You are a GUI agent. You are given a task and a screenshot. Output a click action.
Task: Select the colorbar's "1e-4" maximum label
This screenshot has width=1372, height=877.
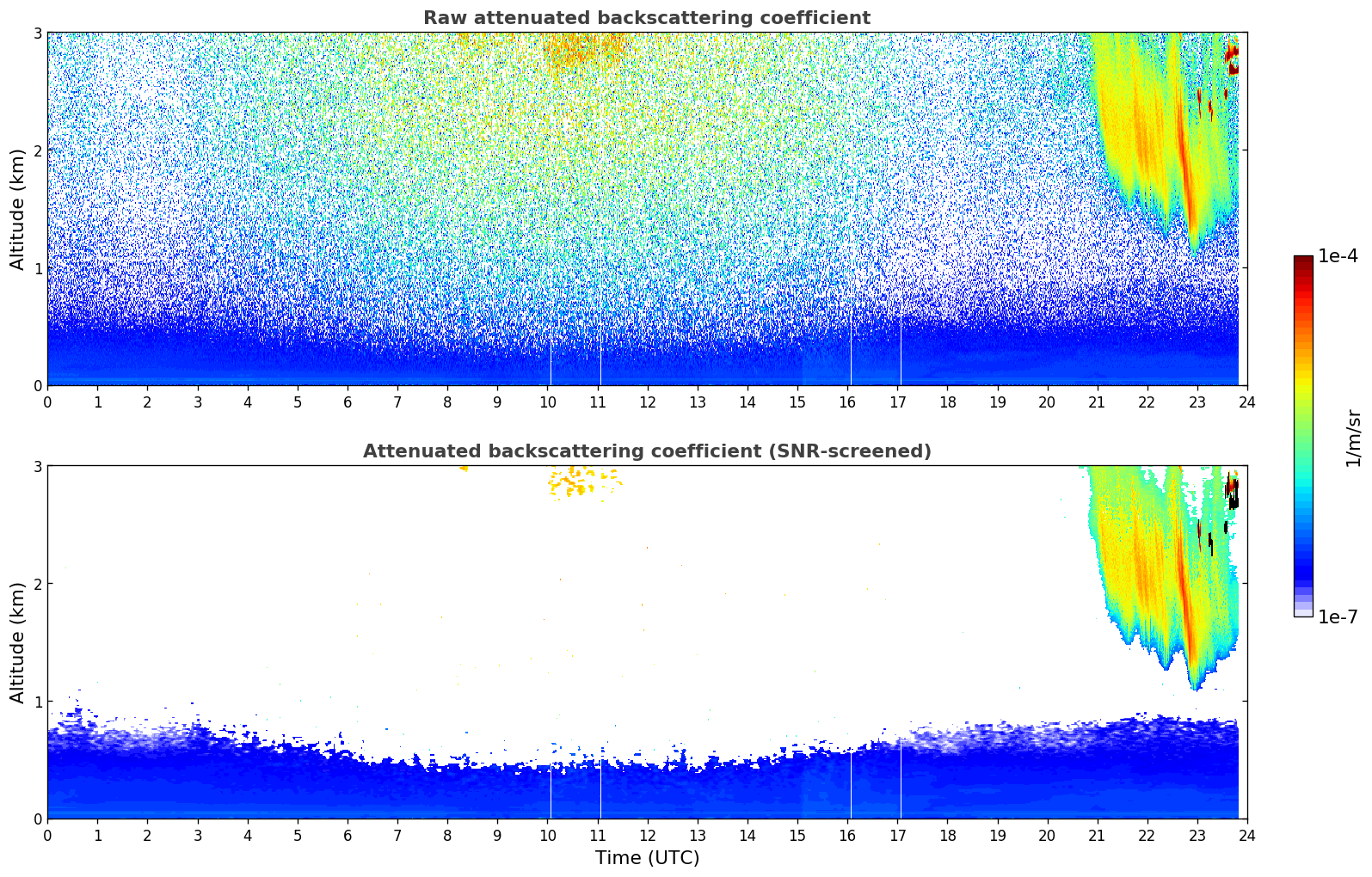[x=1338, y=256]
